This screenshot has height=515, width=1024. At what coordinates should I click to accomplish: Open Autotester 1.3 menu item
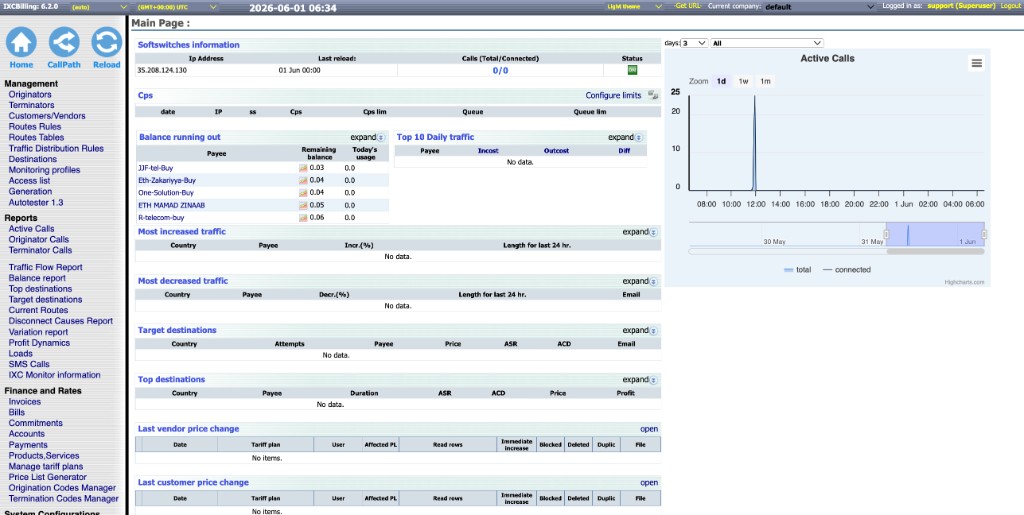pyautogui.click(x=36, y=202)
